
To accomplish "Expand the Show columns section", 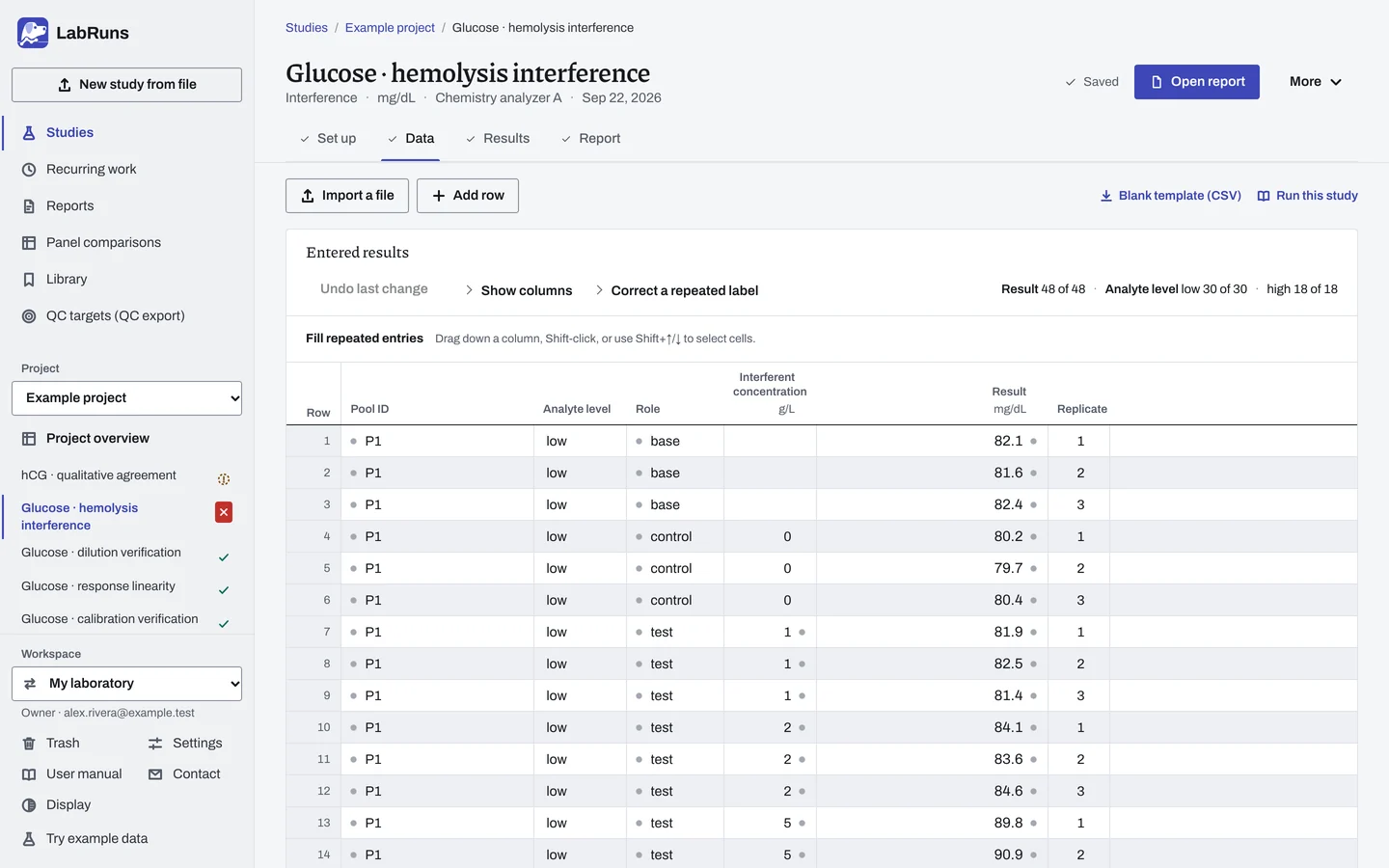I will tap(518, 290).
